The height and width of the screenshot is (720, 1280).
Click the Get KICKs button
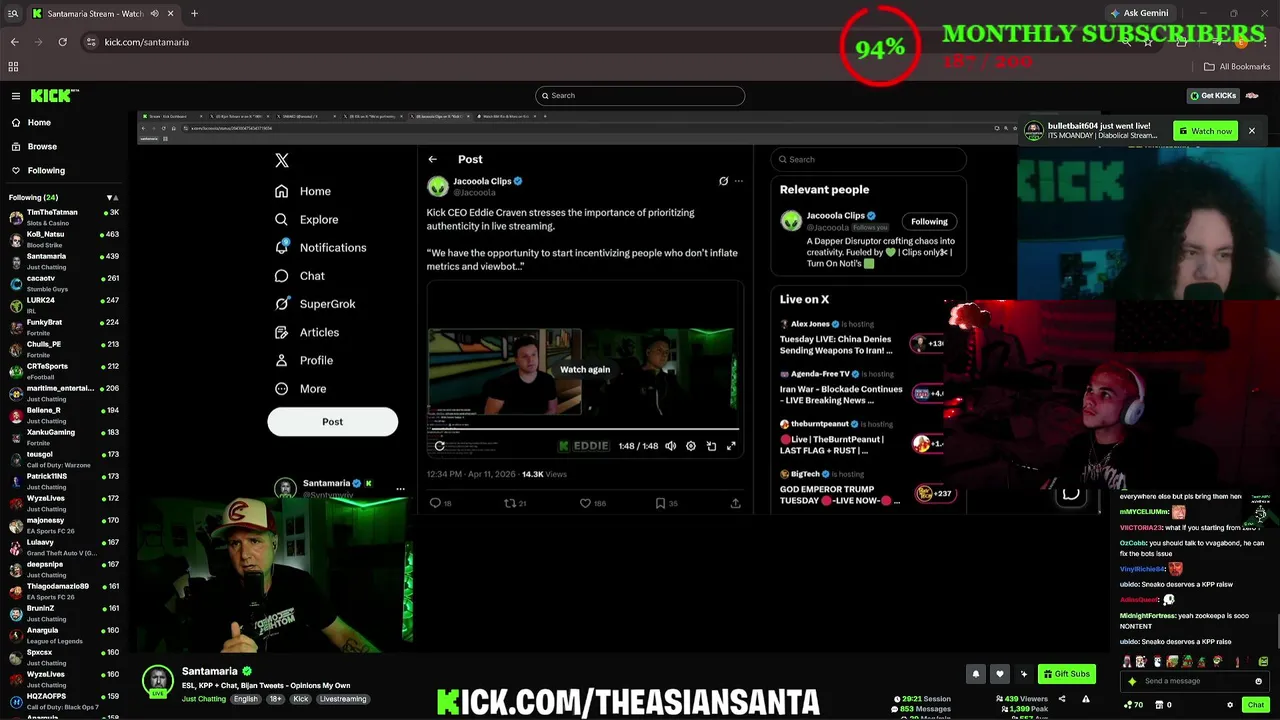coord(1213,96)
